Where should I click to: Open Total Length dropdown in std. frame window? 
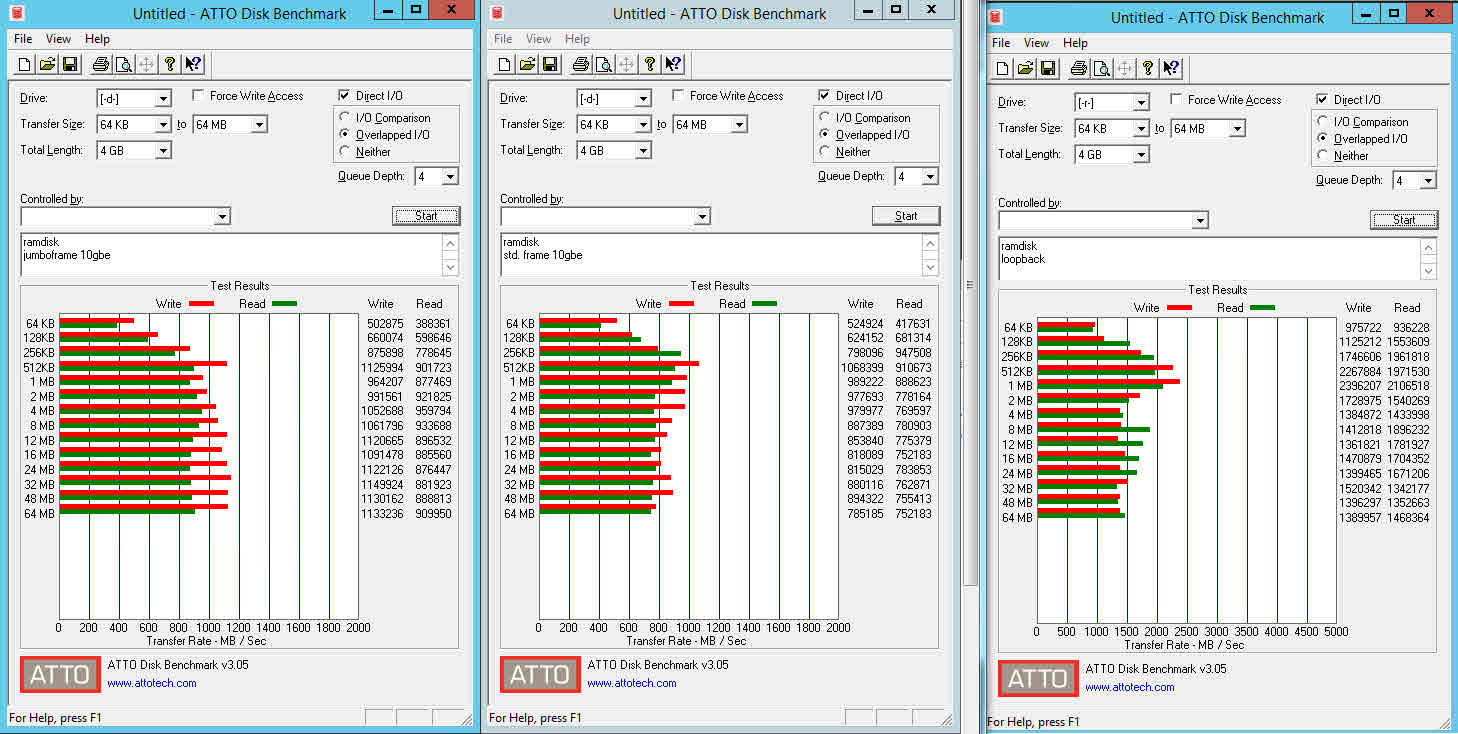[643, 151]
